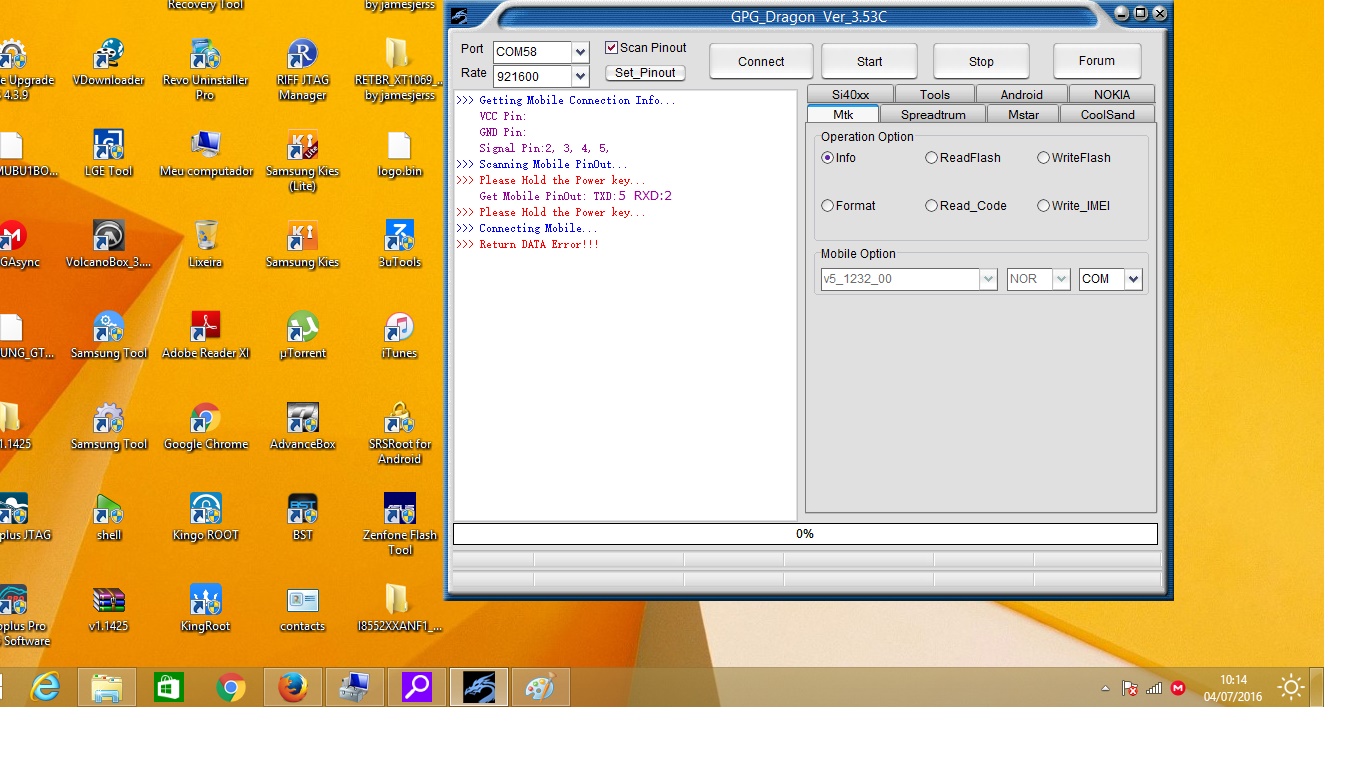The width and height of the screenshot is (1360, 768).
Task: Switch to the Android tab
Action: (x=1022, y=95)
